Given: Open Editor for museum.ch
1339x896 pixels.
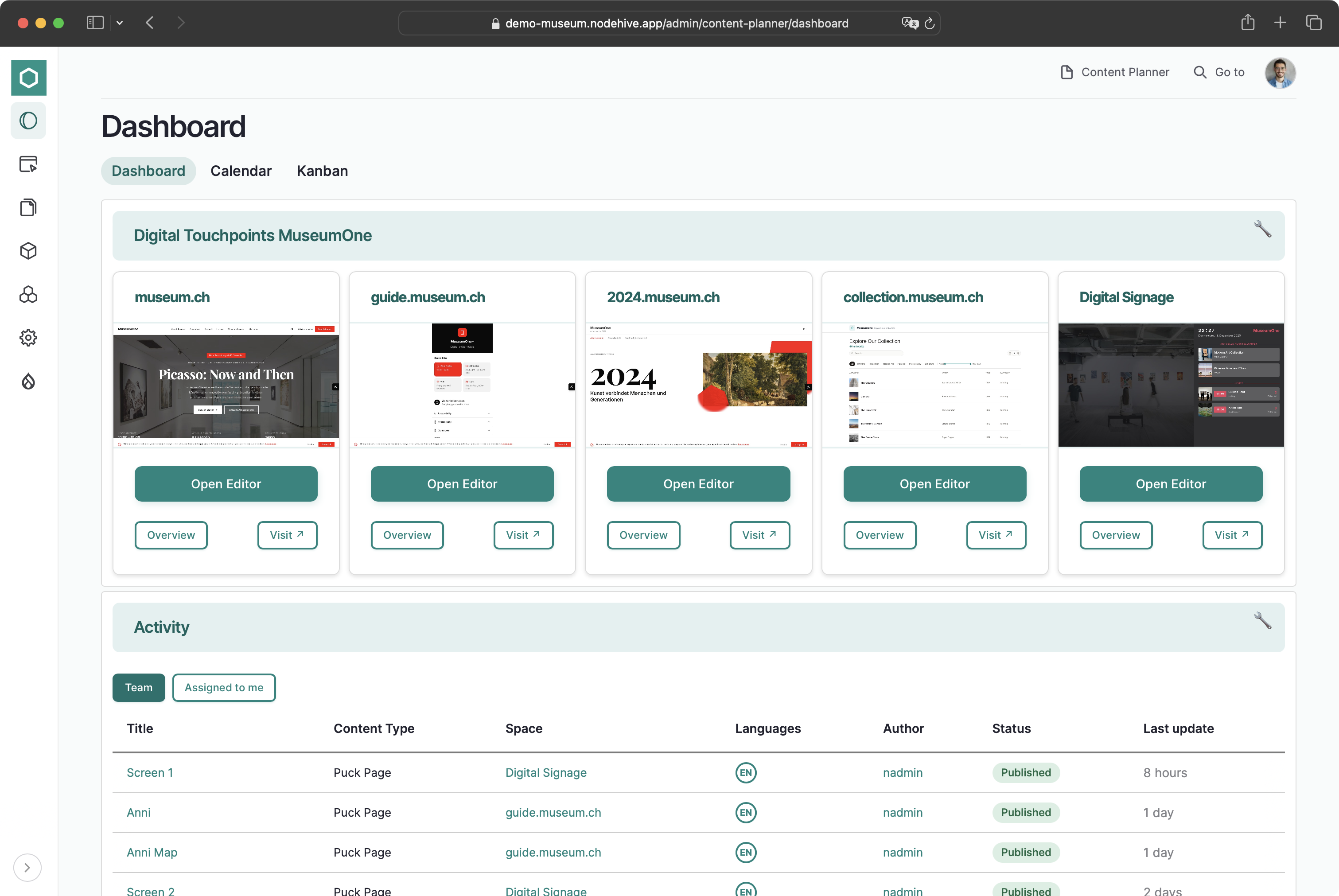Looking at the screenshot, I should (226, 484).
